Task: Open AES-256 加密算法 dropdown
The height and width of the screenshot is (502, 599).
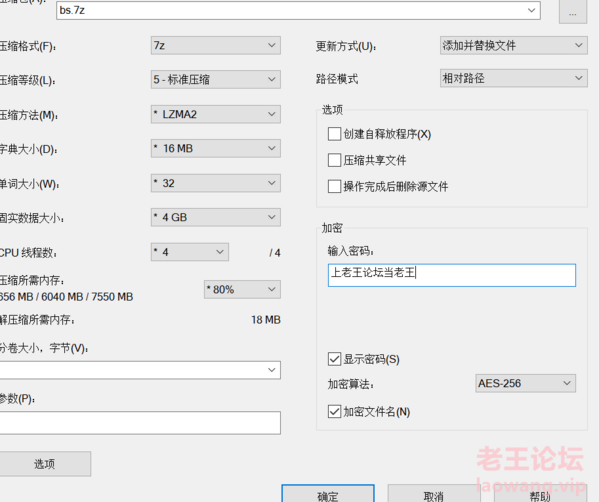Action: point(526,383)
